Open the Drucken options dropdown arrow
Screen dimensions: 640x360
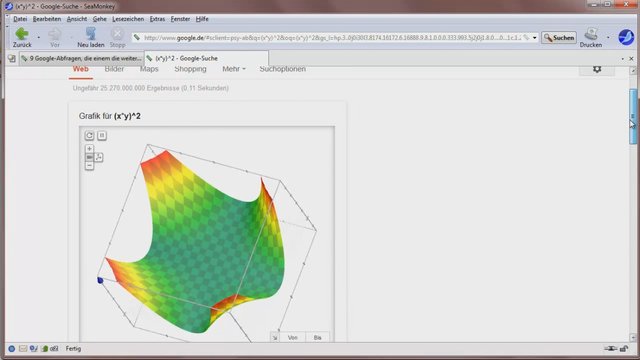608,38
